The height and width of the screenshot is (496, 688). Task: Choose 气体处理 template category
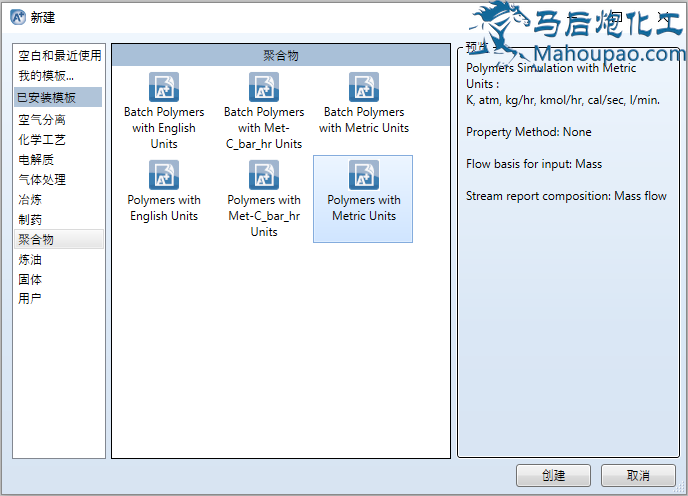point(42,180)
